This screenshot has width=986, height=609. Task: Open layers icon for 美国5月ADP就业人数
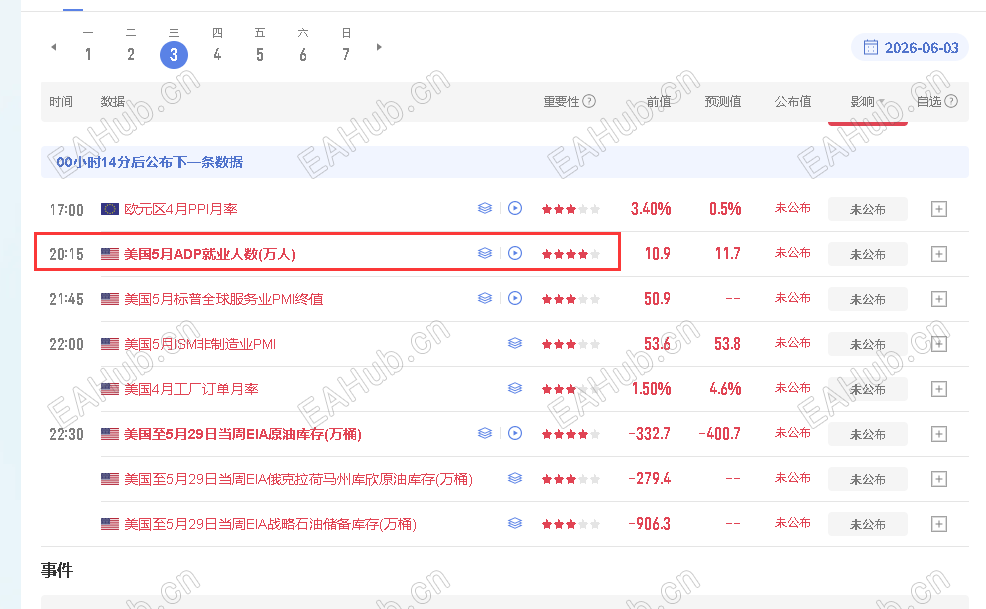click(x=485, y=254)
